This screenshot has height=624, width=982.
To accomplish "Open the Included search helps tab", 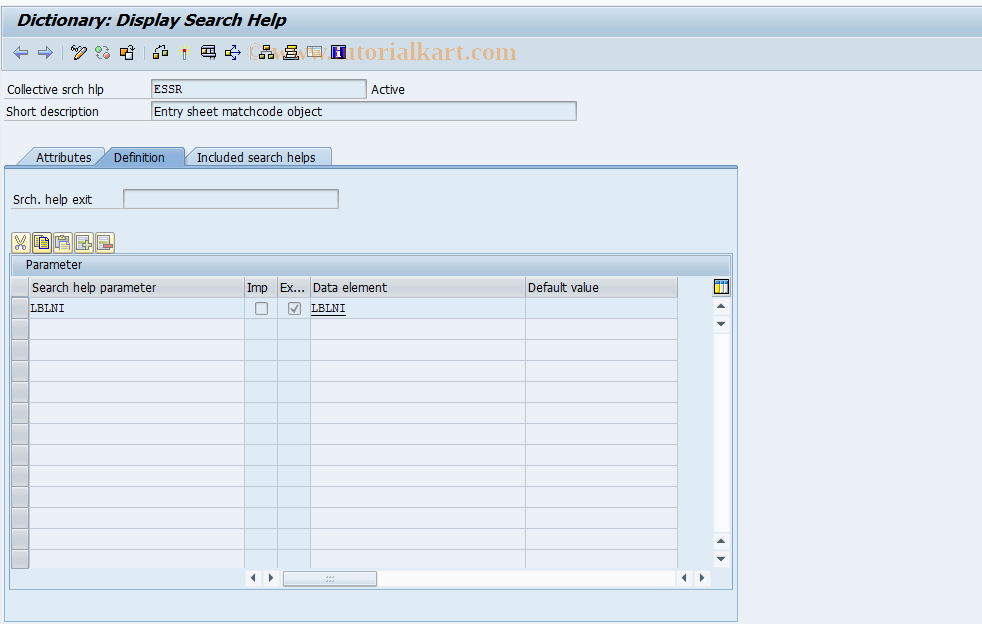I will click(256, 157).
